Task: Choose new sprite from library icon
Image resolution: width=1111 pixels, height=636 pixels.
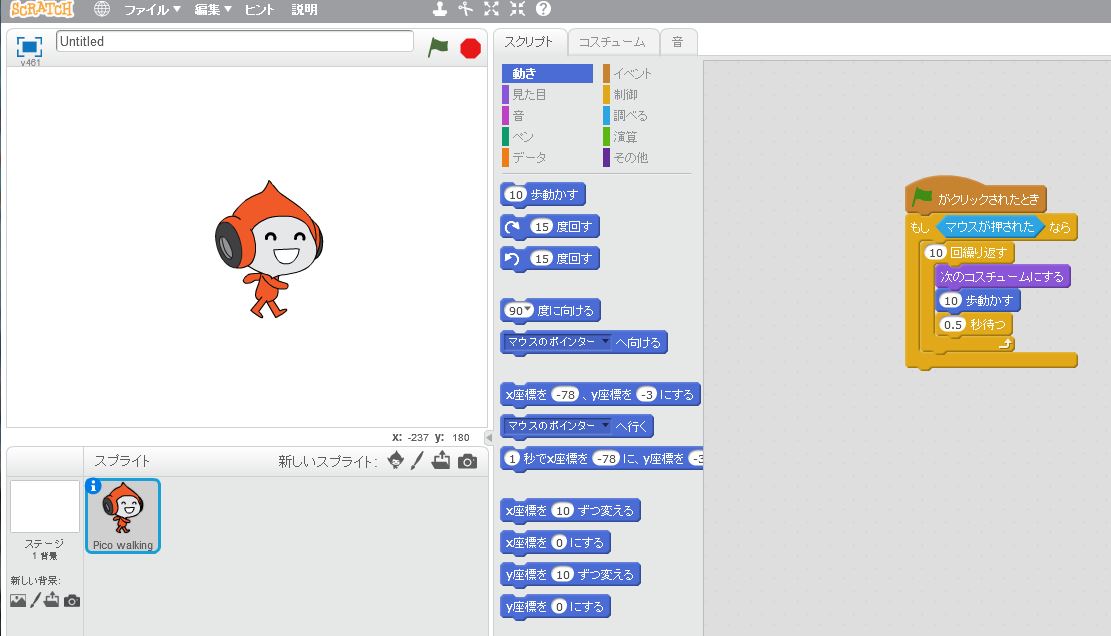Action: [396, 461]
